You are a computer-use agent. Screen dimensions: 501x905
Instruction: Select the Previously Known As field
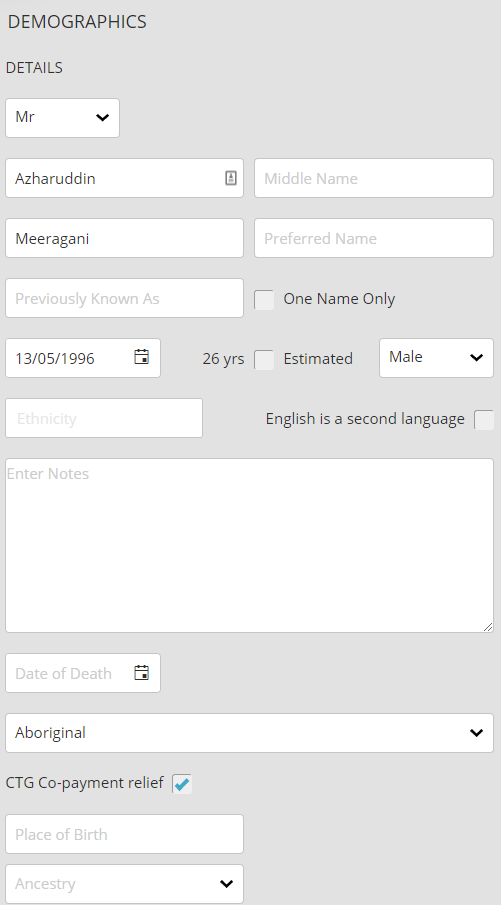(x=125, y=298)
